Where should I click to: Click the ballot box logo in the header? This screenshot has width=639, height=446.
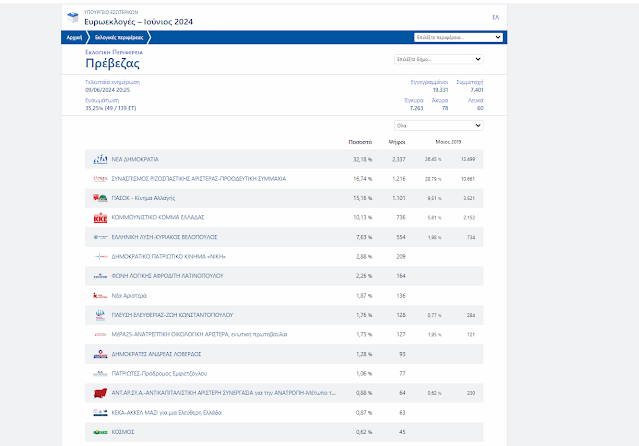click(73, 17)
